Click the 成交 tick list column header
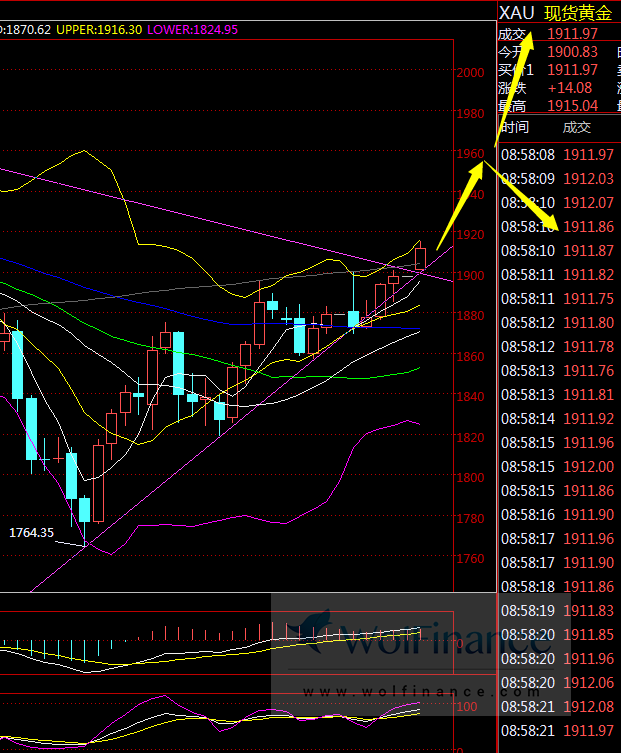This screenshot has height=753, width=621. coord(577,127)
